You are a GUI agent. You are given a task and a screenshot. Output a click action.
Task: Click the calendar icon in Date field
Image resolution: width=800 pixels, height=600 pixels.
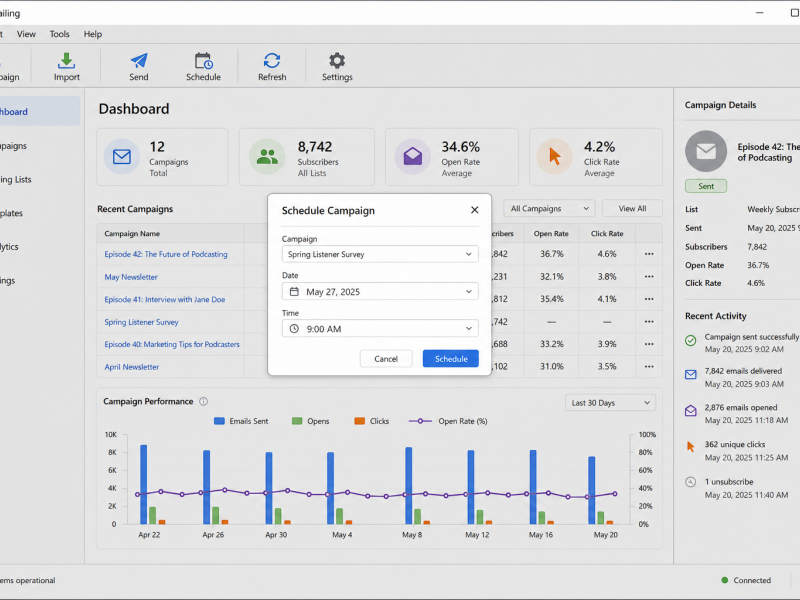tap(294, 291)
